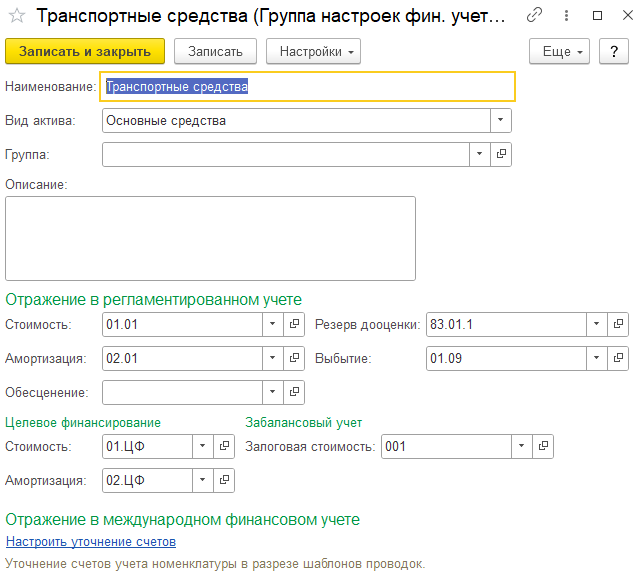Expand dropdown for 02.ЦФ Амортизация
The width and height of the screenshot is (640, 579).
pyautogui.click(x=202, y=480)
